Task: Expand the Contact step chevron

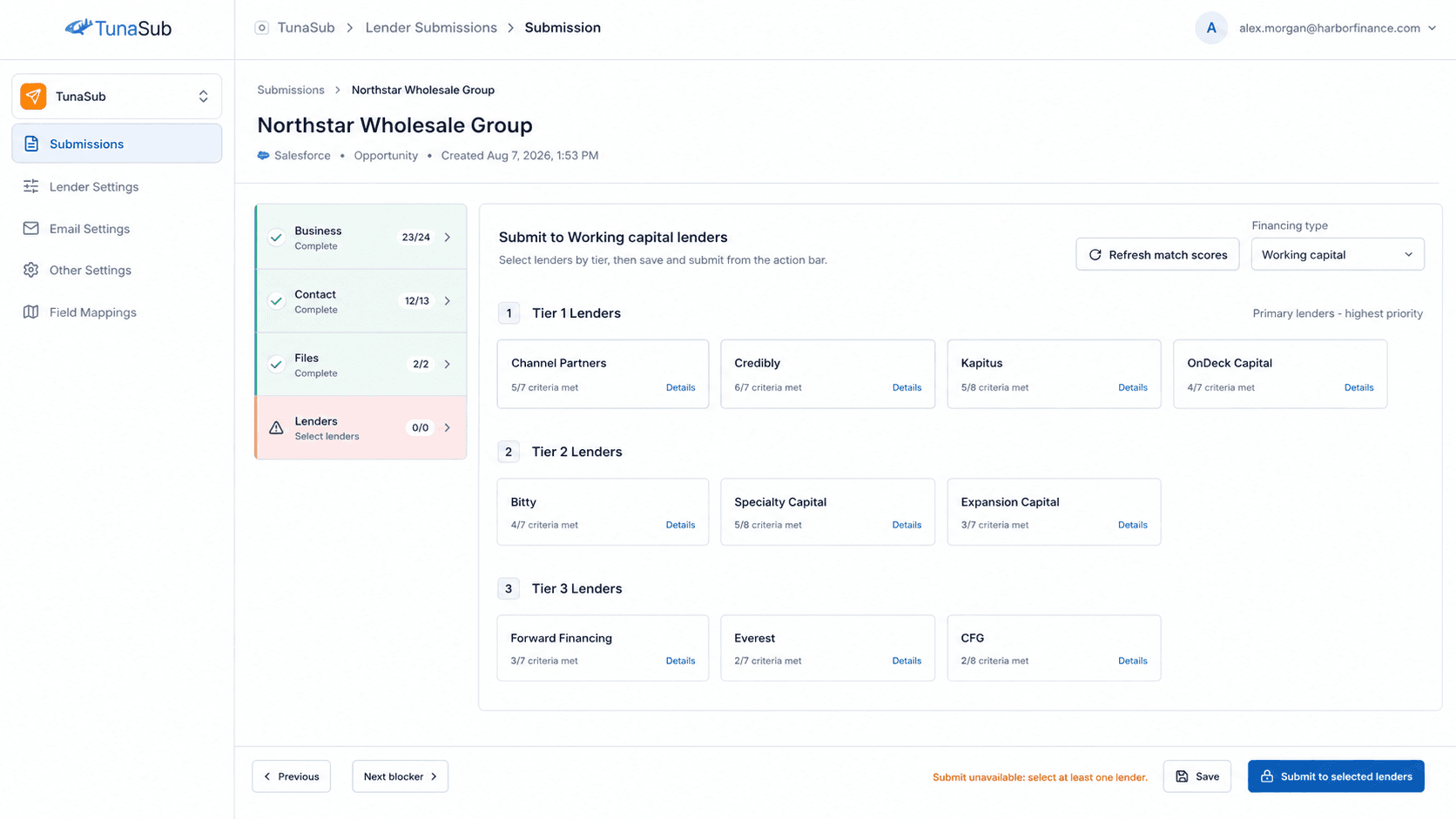Action: [x=448, y=300]
